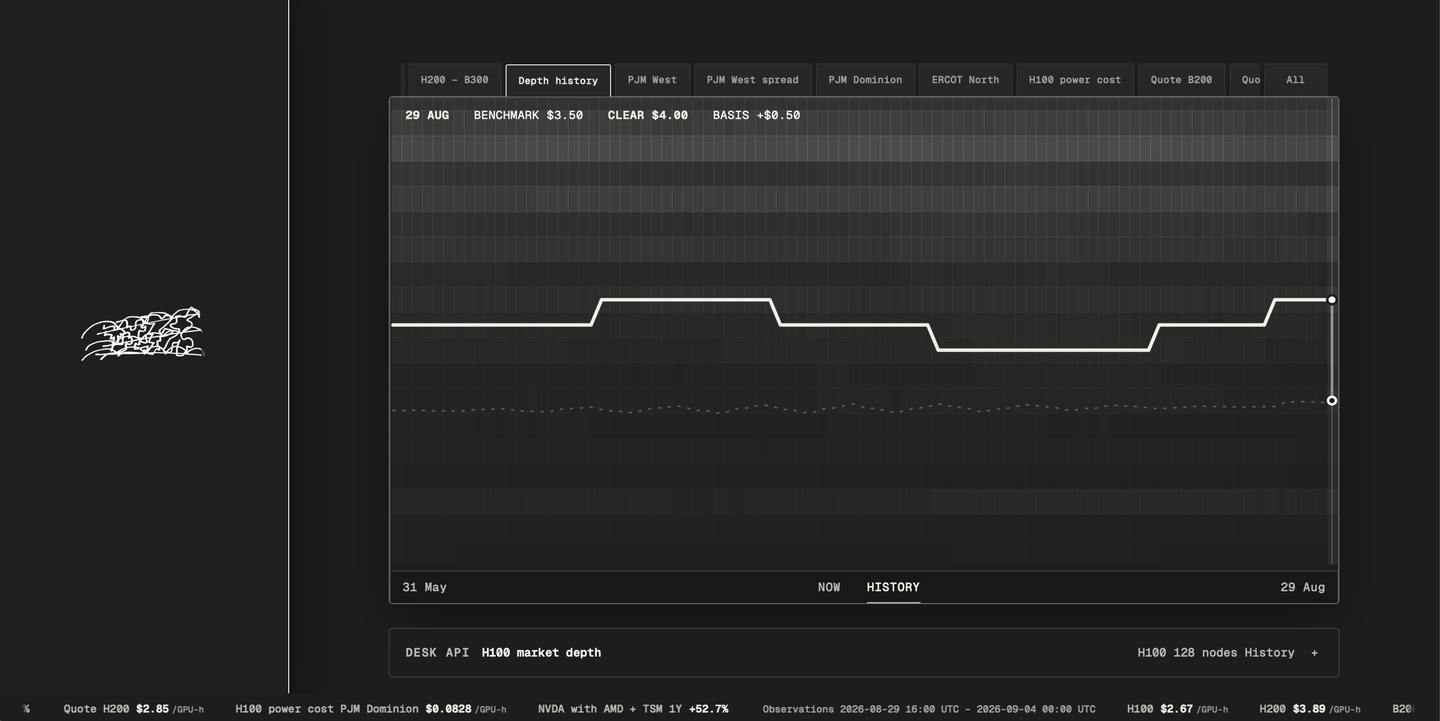
Task: Click the NVDA with AMD + TSM ticker item
Action: (633, 709)
